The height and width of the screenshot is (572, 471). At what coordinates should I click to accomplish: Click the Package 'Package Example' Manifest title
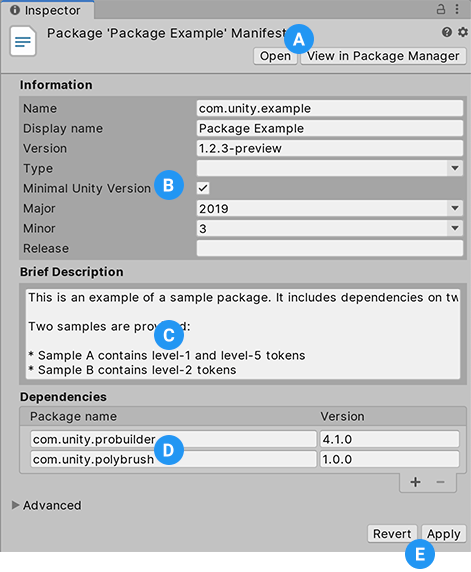pyautogui.click(x=166, y=33)
